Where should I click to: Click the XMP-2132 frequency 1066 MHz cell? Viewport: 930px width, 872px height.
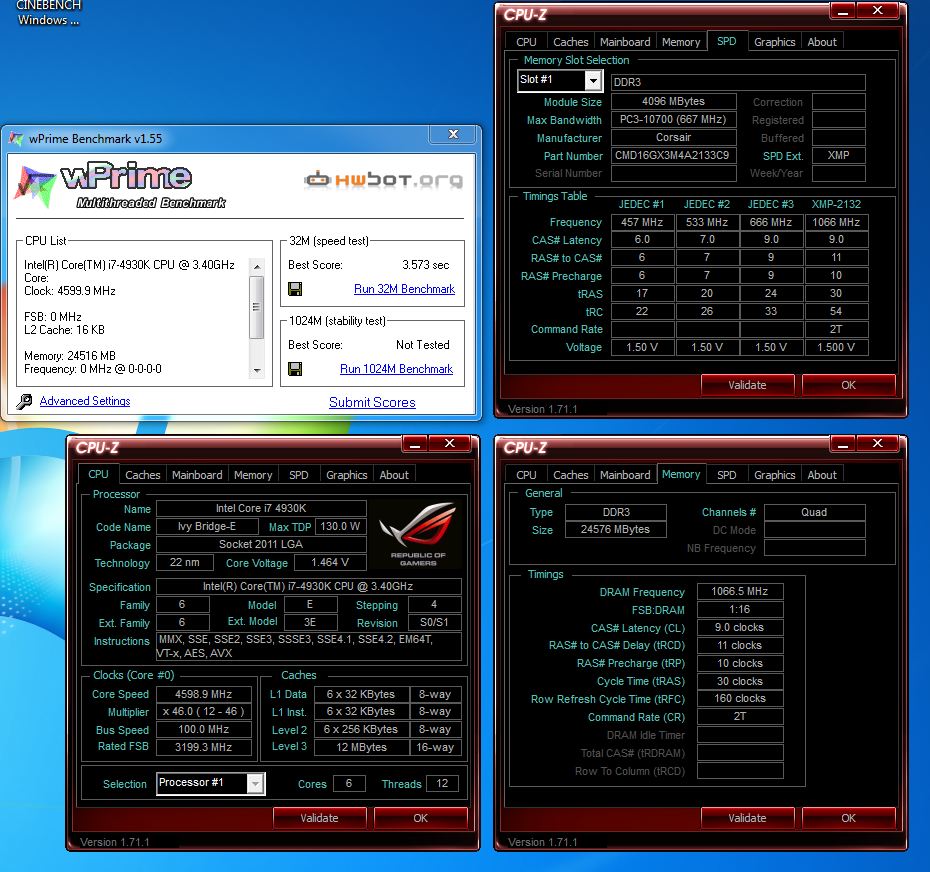click(836, 222)
